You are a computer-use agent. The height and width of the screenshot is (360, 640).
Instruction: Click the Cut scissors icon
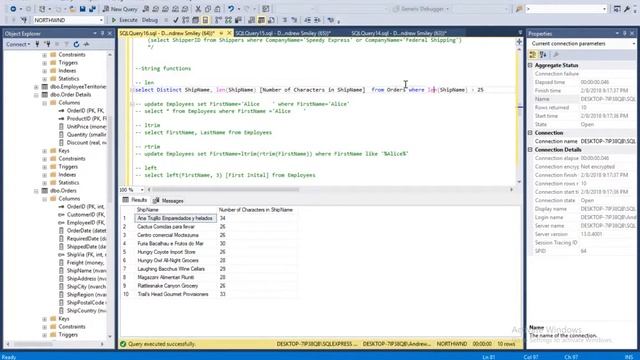pos(198,9)
